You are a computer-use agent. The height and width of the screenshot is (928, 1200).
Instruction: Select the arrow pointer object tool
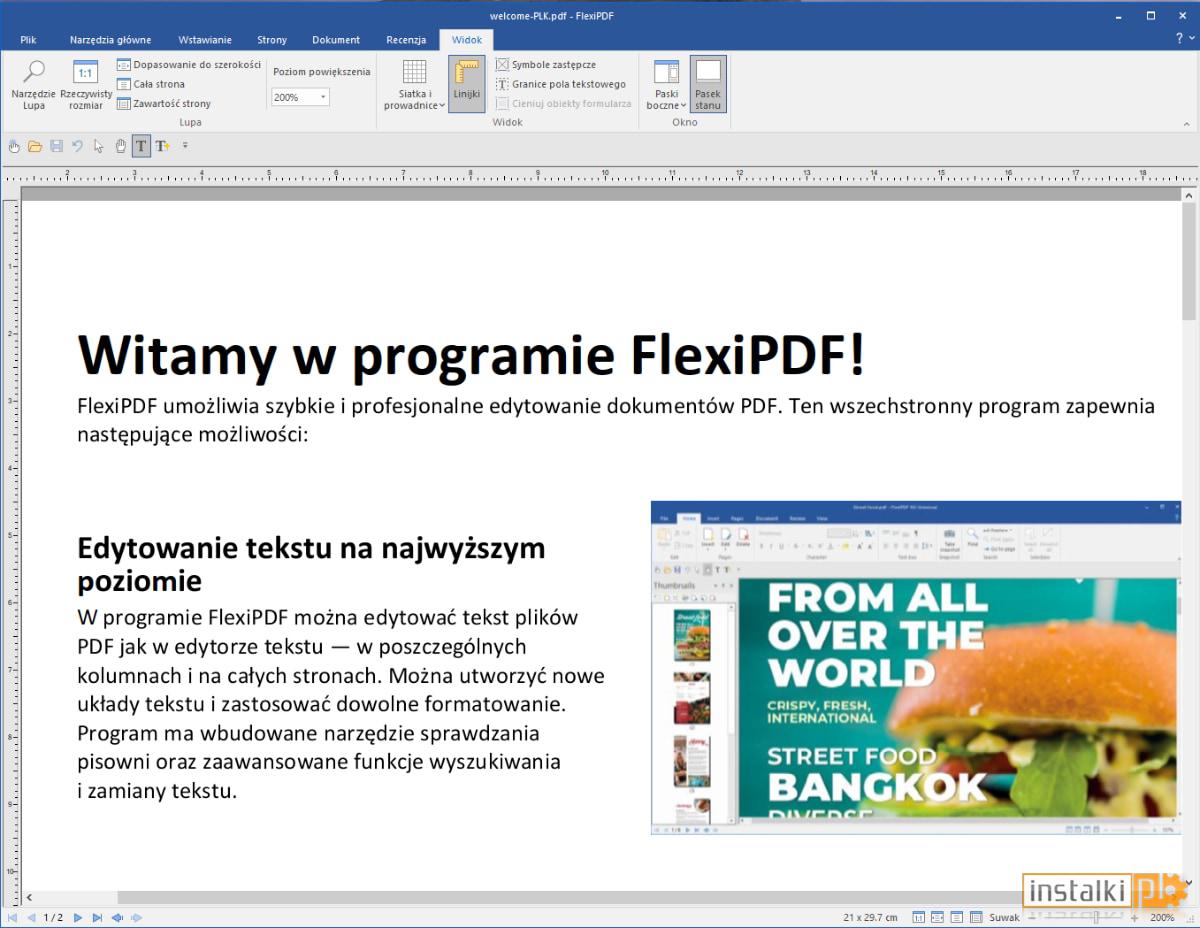(98, 146)
